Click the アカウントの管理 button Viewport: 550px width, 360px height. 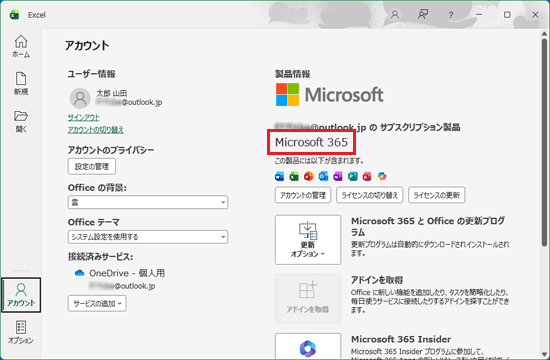click(x=303, y=195)
